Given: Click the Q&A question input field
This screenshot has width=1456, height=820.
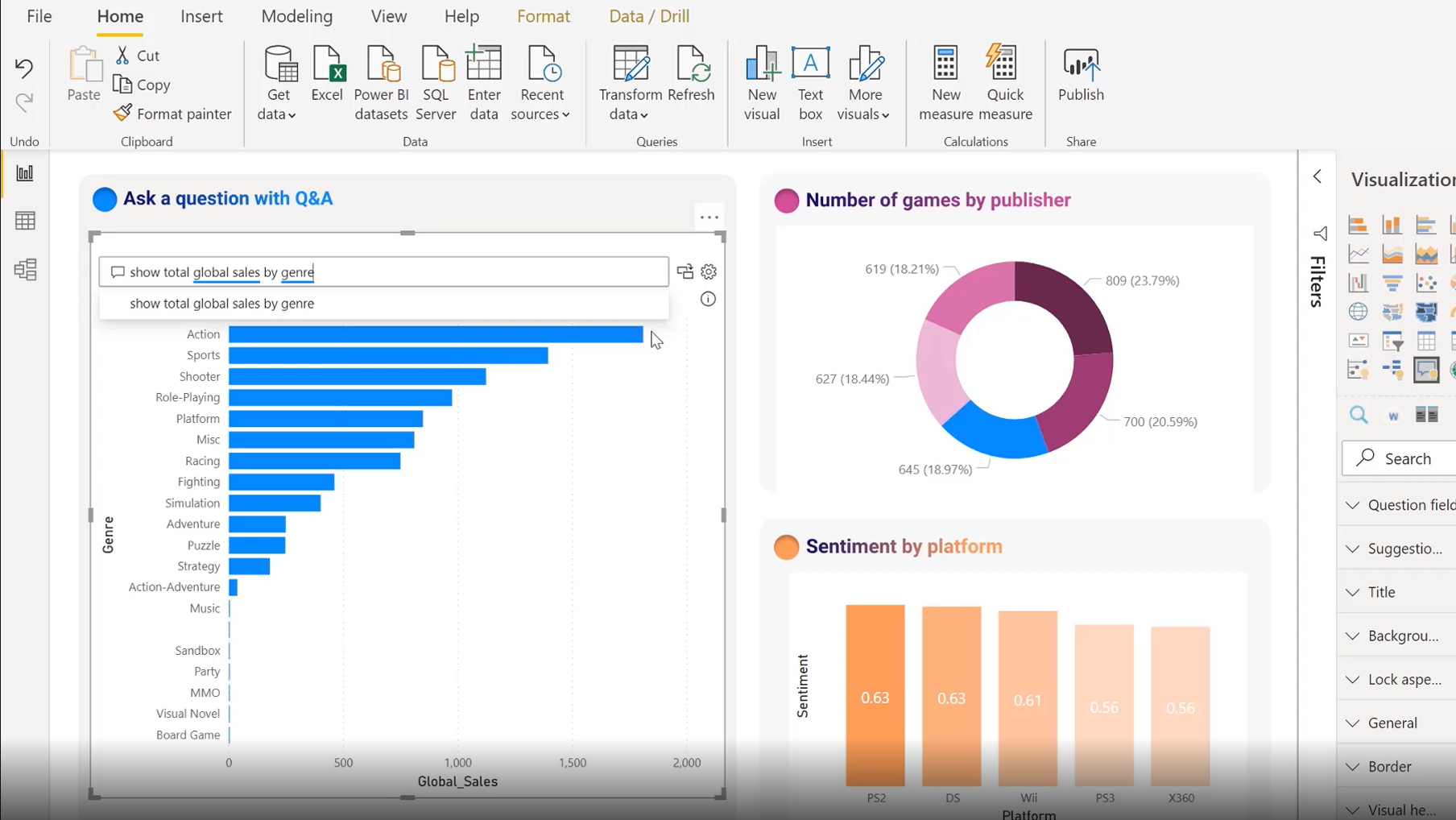Looking at the screenshot, I should (x=387, y=272).
